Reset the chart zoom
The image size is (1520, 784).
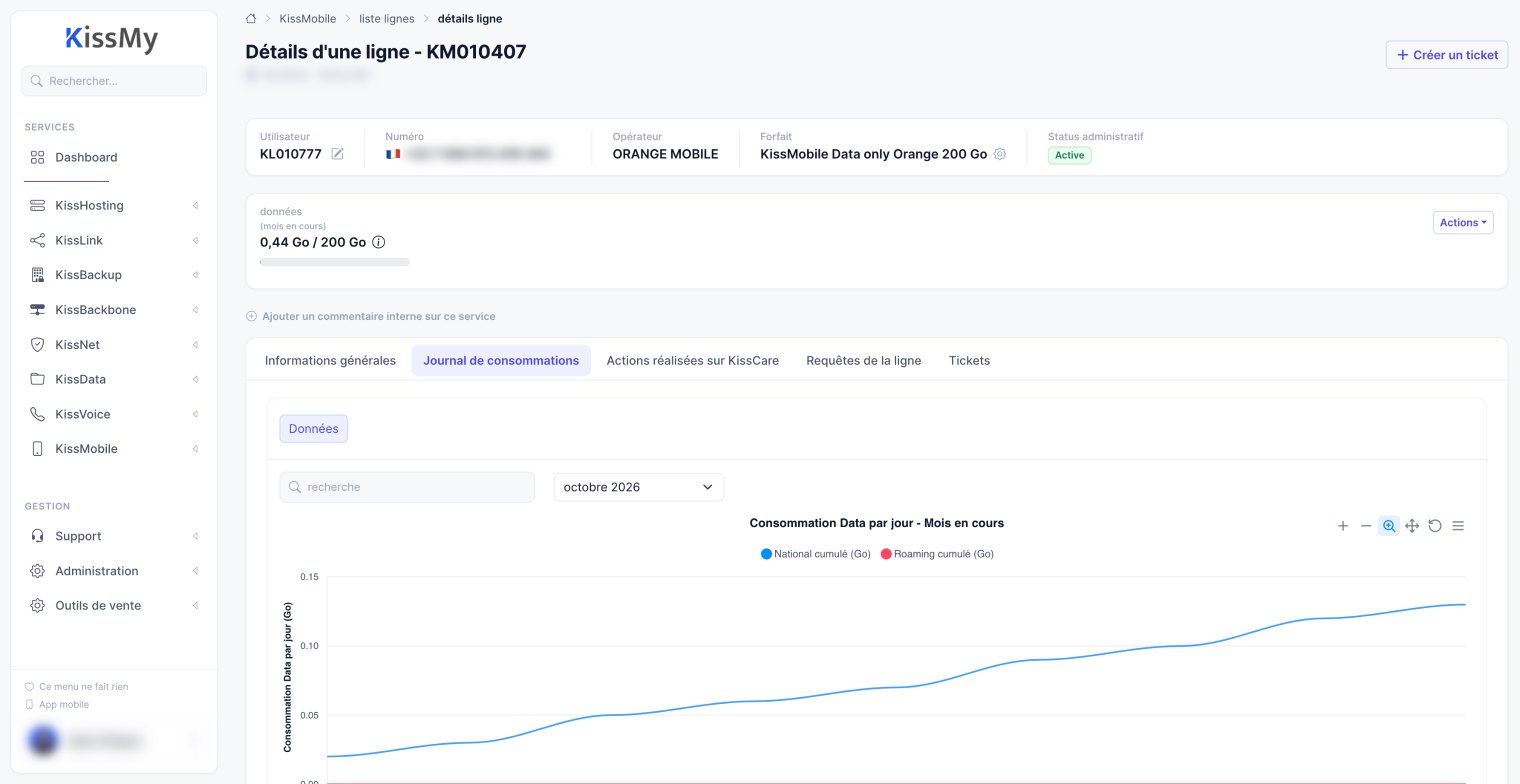click(x=1435, y=526)
